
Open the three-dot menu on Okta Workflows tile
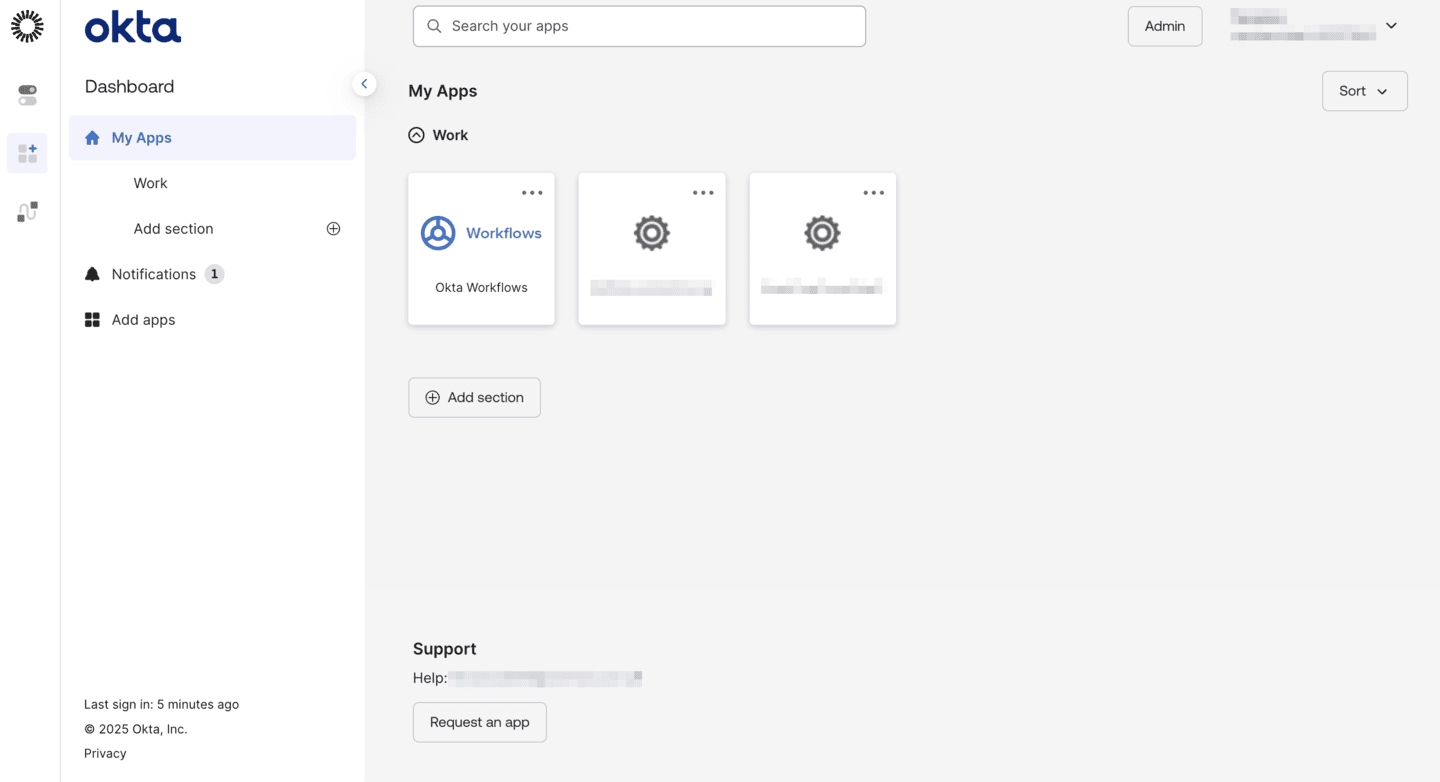point(532,193)
